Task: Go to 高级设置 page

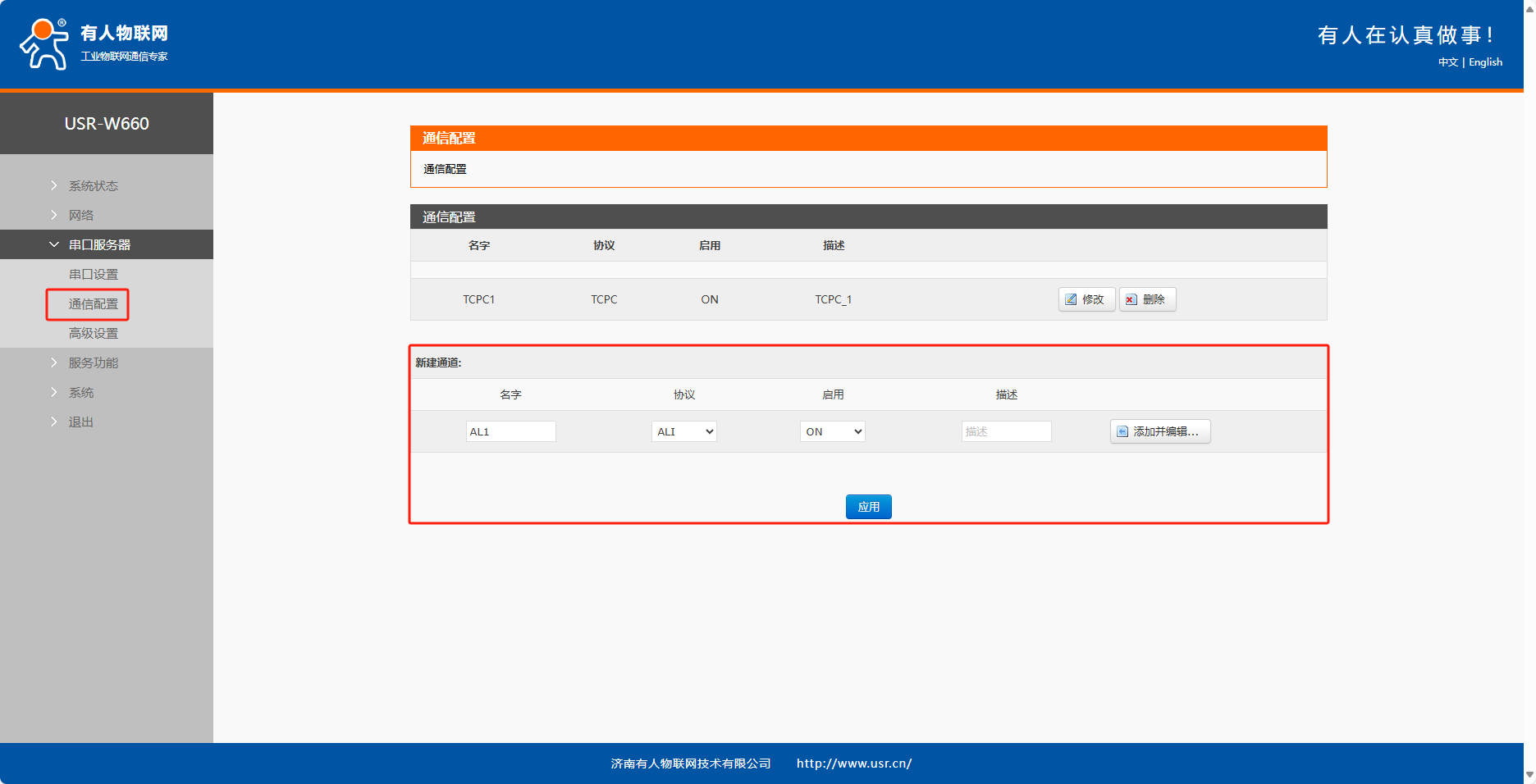Action: point(94,334)
